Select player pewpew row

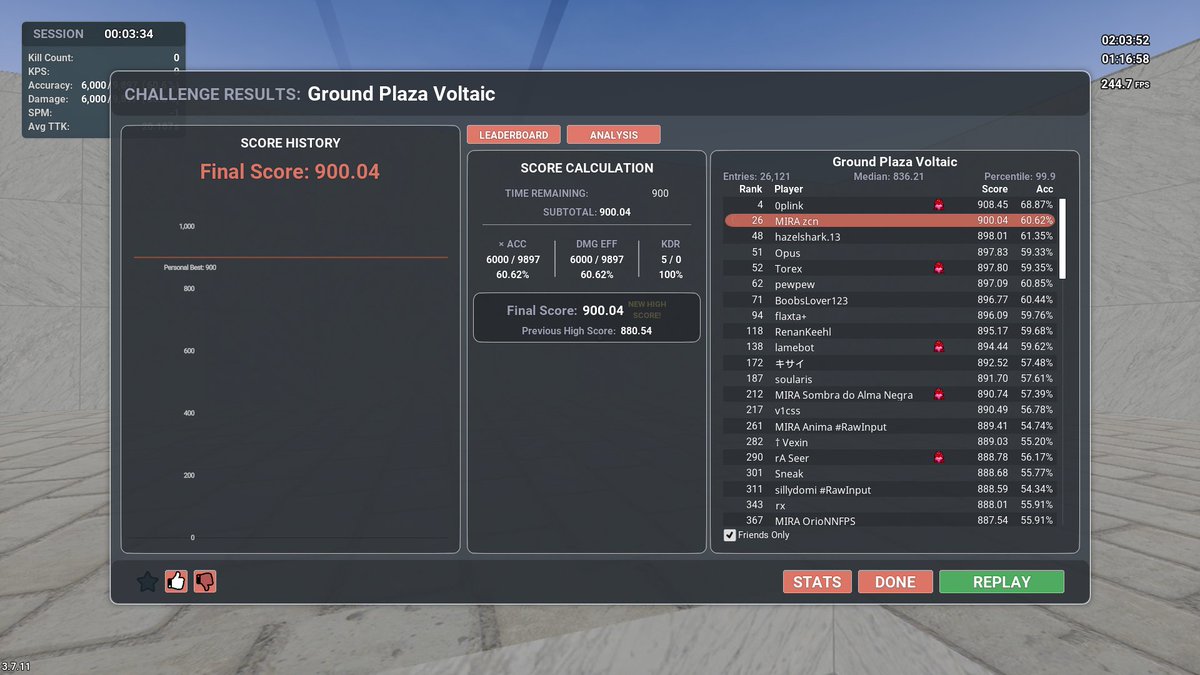tap(890, 284)
